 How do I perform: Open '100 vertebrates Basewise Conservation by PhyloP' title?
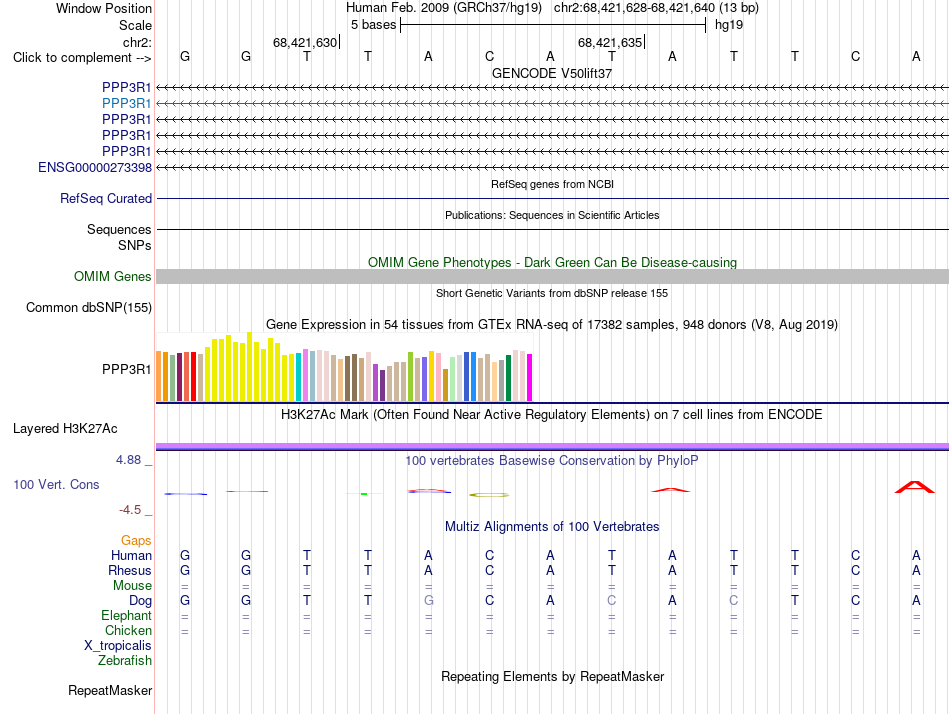[552, 461]
